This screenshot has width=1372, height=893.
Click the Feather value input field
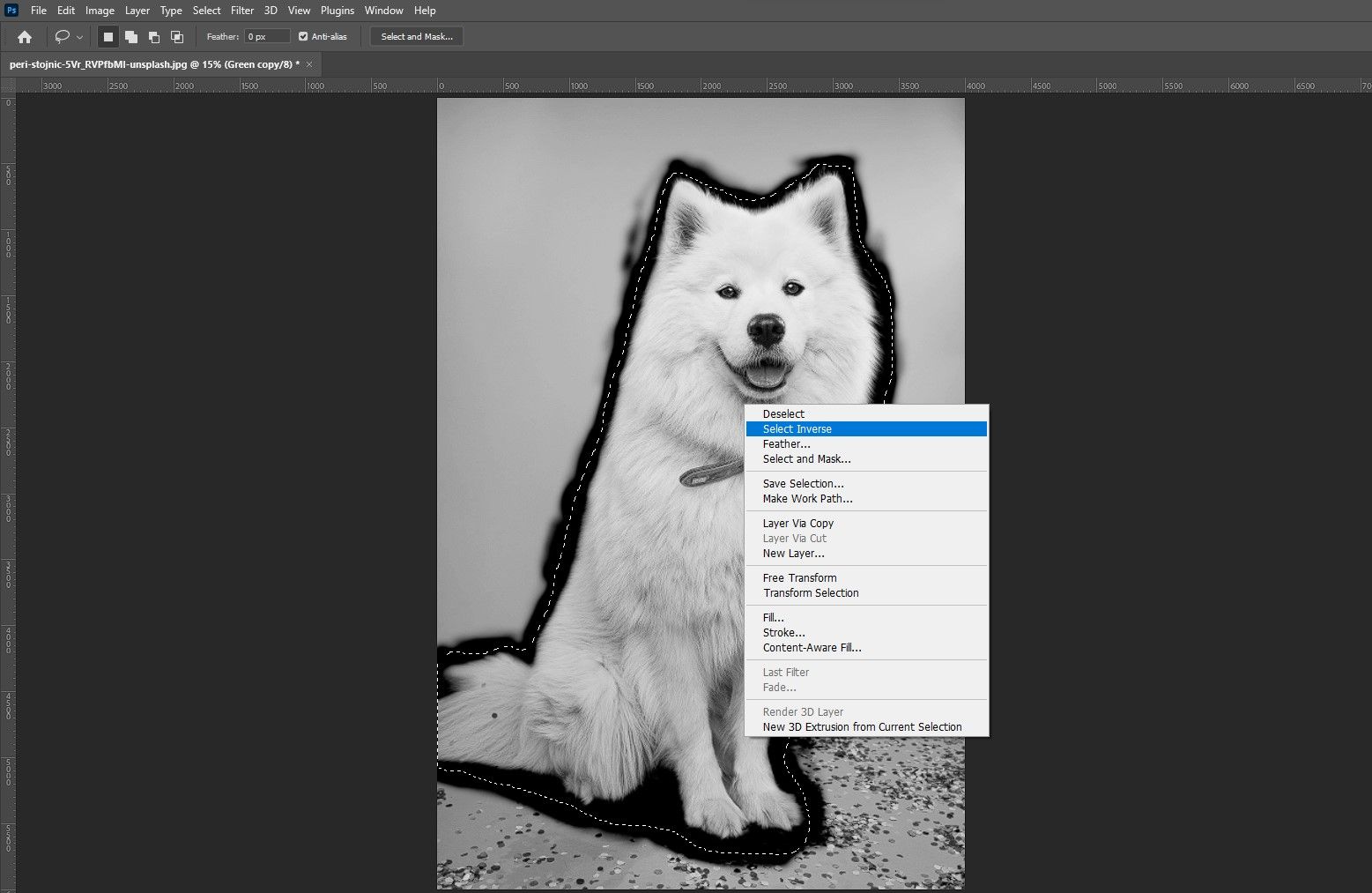click(x=267, y=37)
